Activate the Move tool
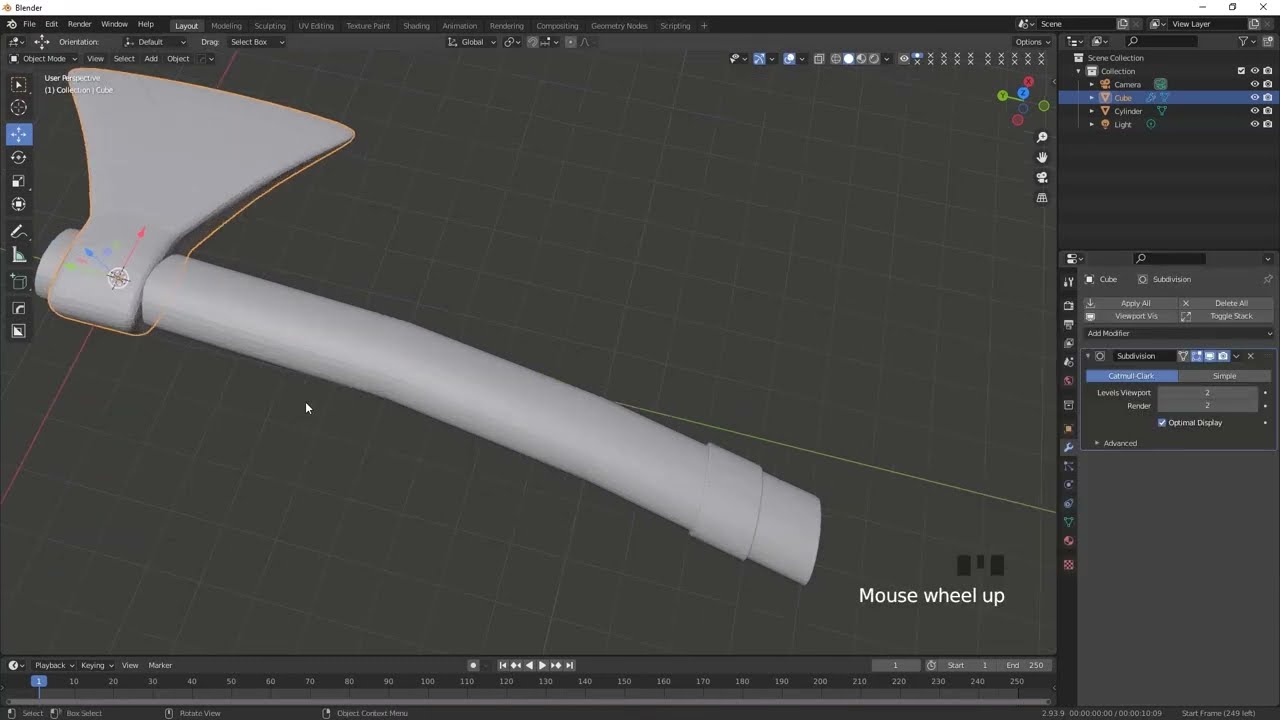Screen dimensions: 1280x720 click(19, 134)
